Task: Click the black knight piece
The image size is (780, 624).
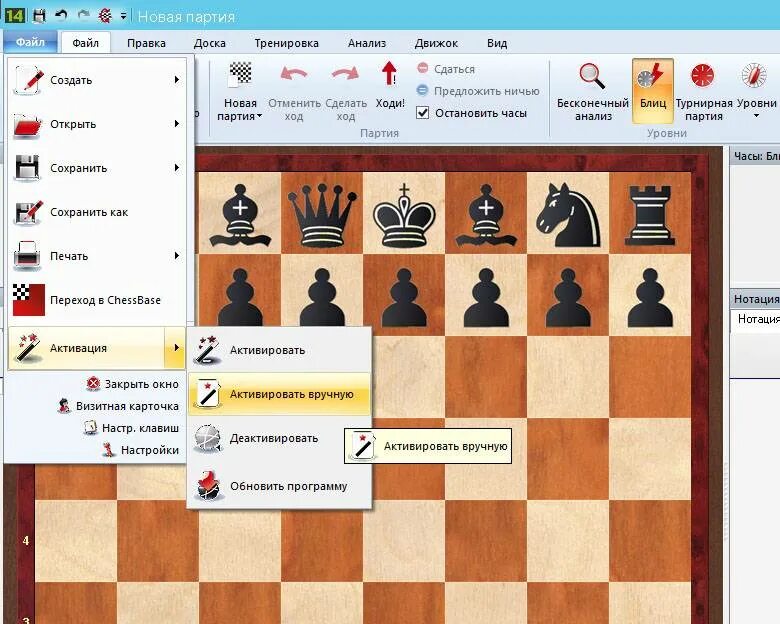Action: (568, 214)
